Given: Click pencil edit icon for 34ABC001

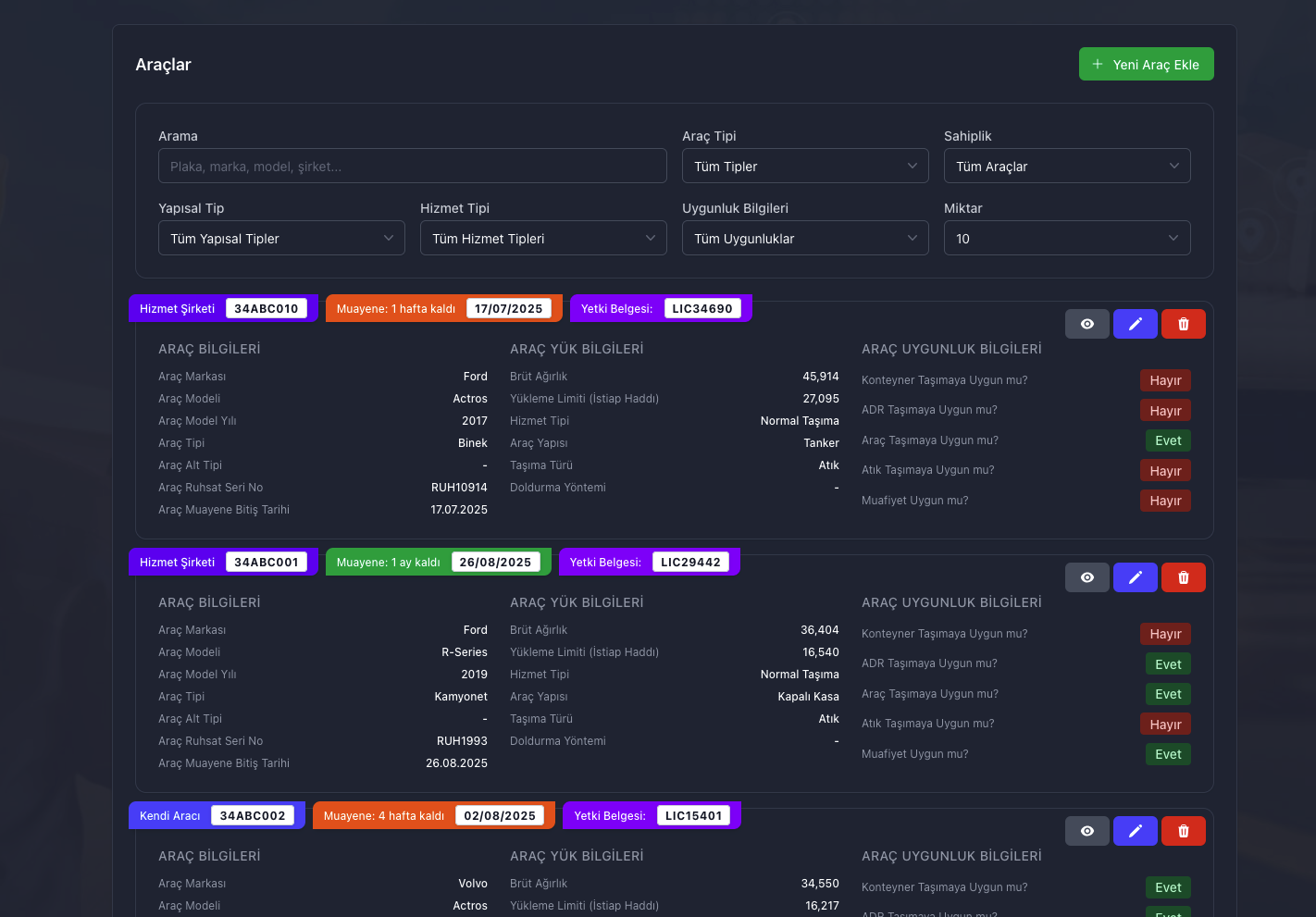Looking at the screenshot, I should (x=1135, y=577).
